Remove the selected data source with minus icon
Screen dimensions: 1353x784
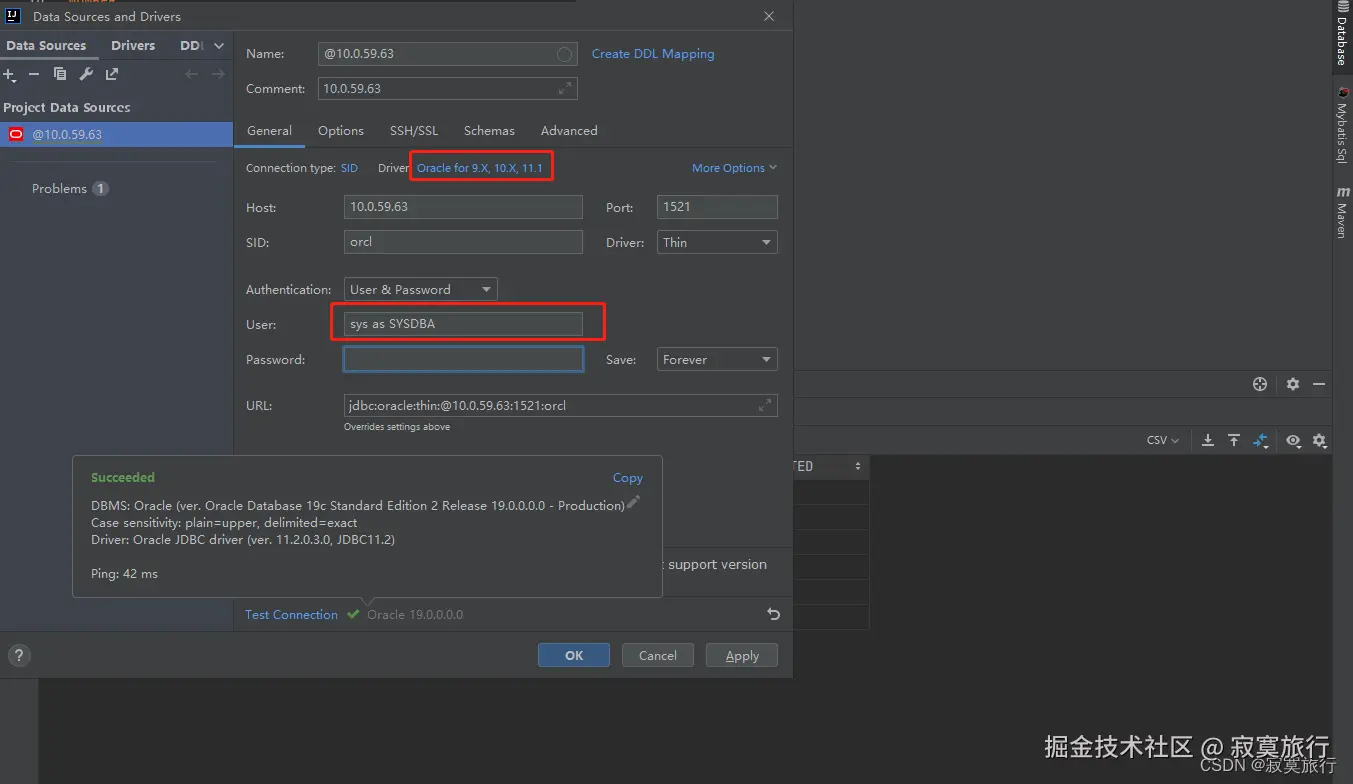coord(33,74)
